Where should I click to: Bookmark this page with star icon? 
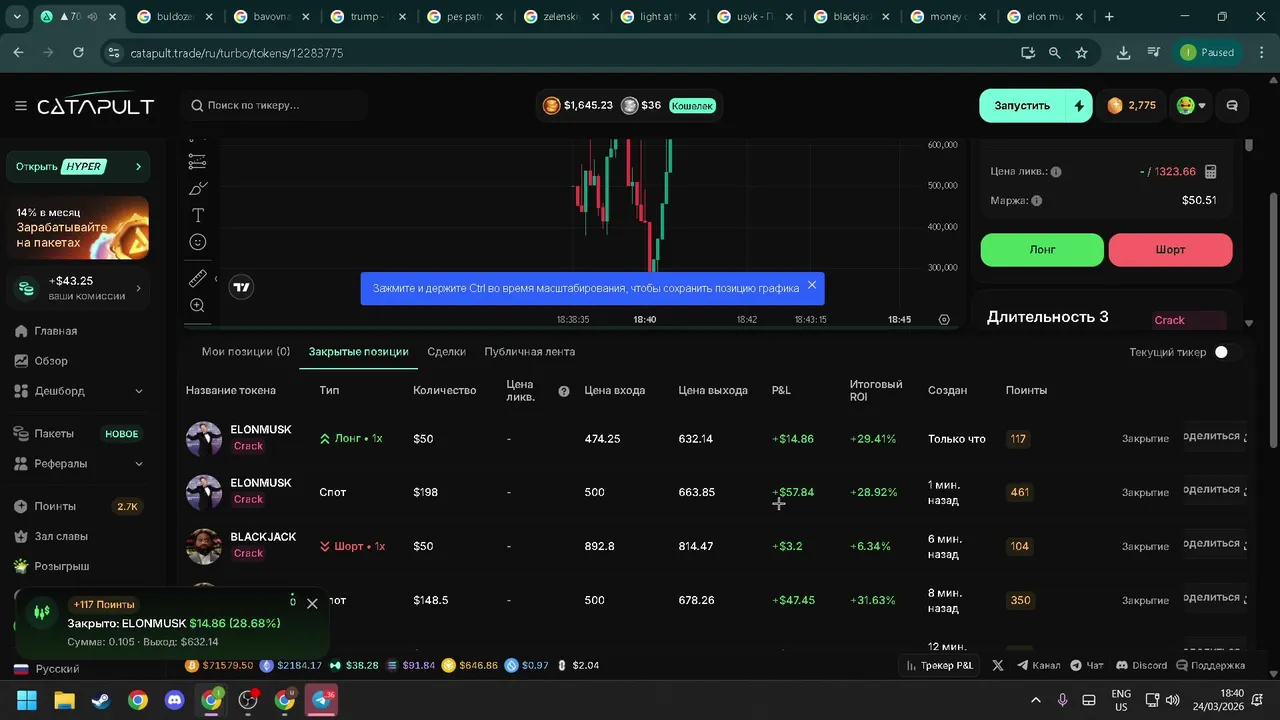(1081, 53)
